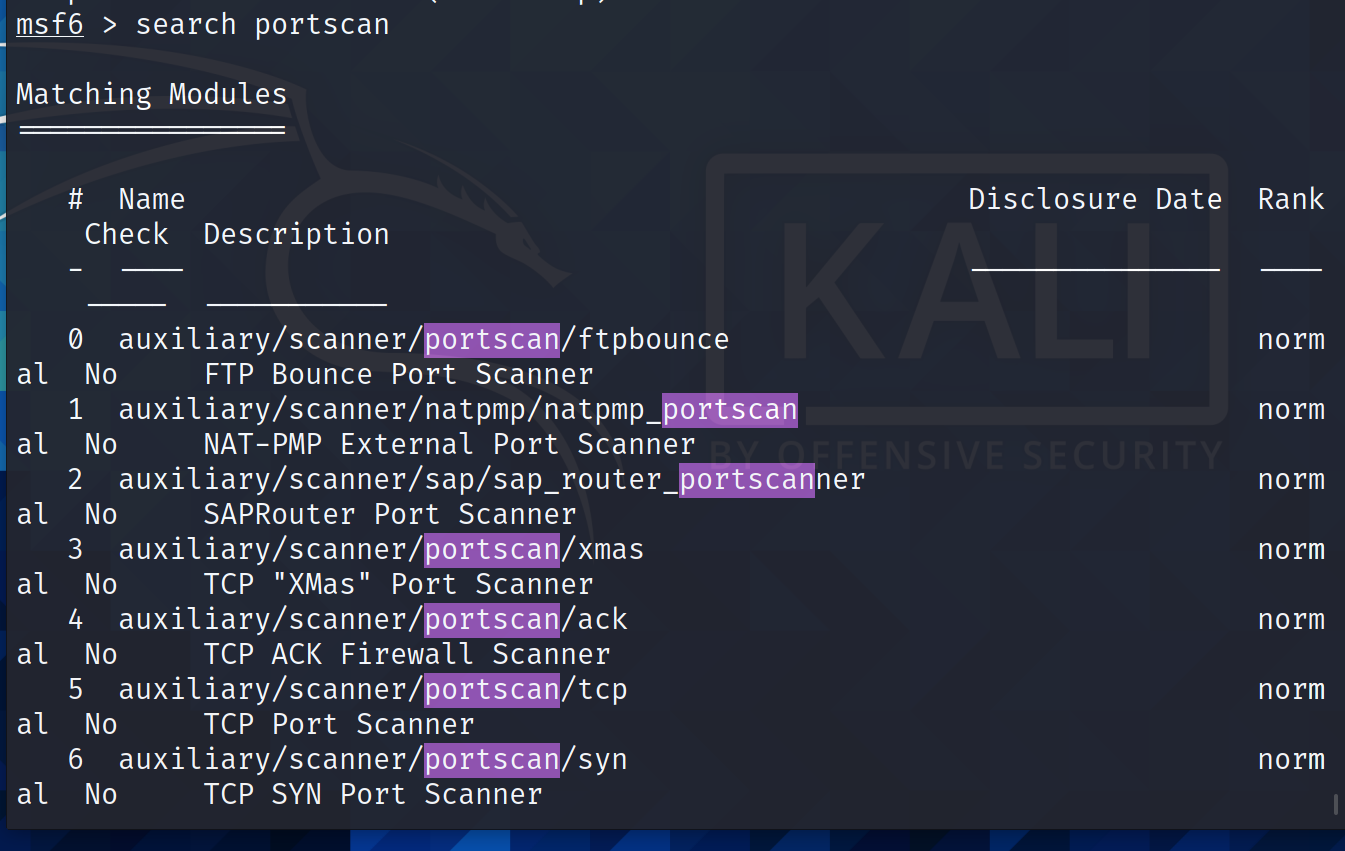1345x851 pixels.
Task: Select the portscan/tcp module path
Action: point(373,690)
